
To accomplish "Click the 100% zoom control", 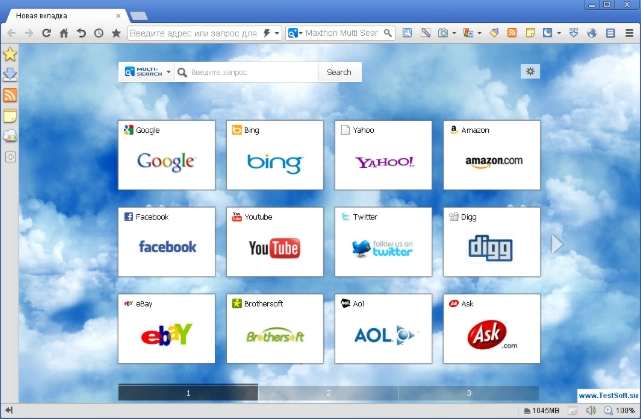I will (x=619, y=410).
